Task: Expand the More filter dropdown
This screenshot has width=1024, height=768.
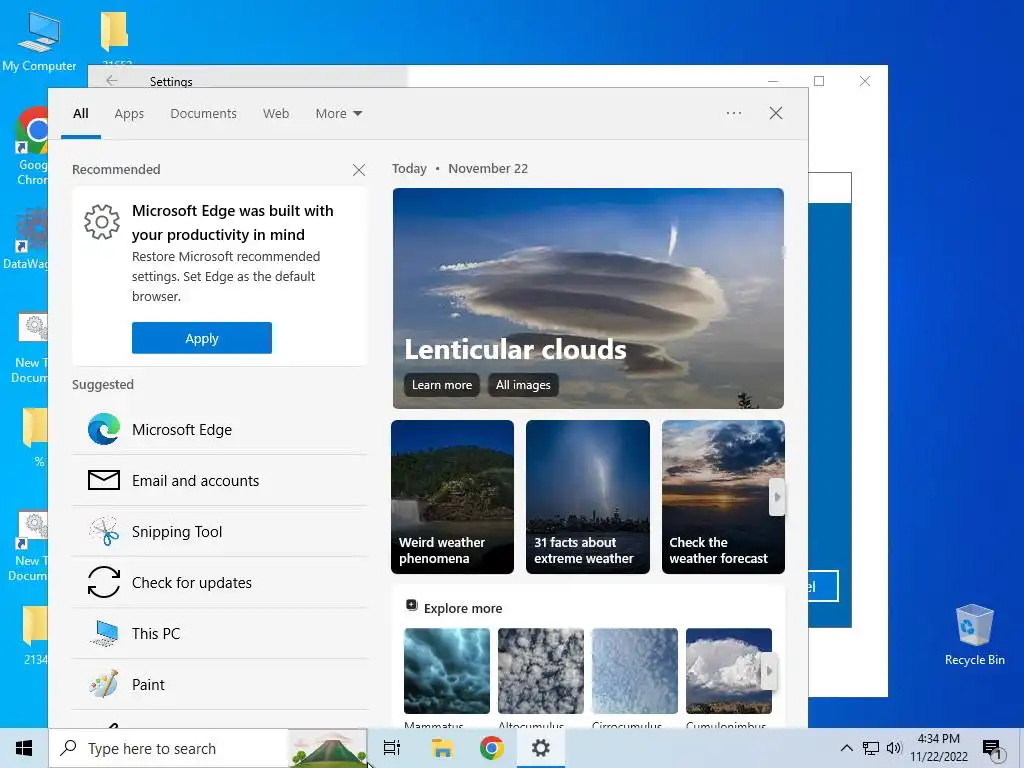Action: (x=338, y=114)
